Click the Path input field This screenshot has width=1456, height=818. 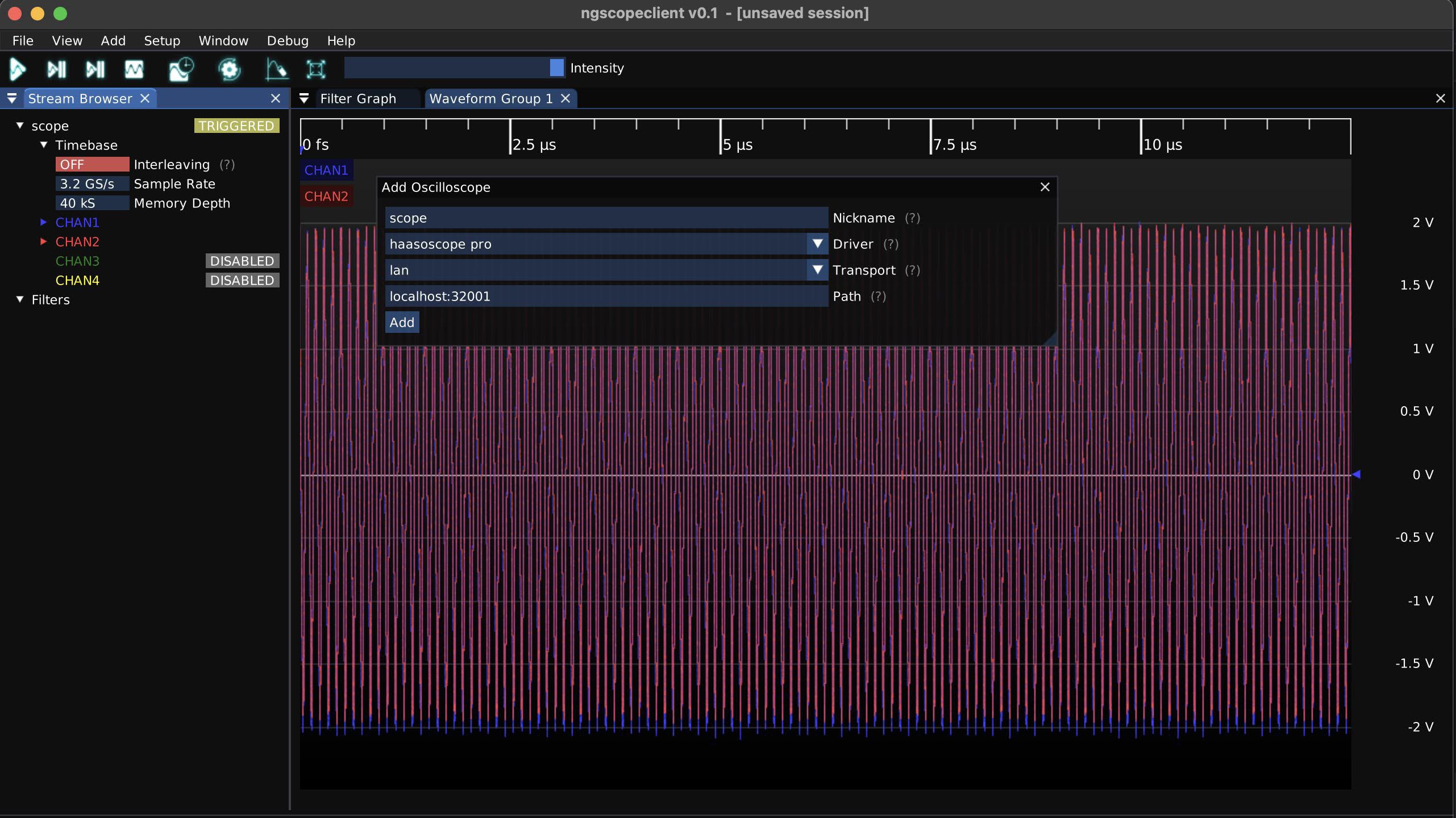[606, 297]
